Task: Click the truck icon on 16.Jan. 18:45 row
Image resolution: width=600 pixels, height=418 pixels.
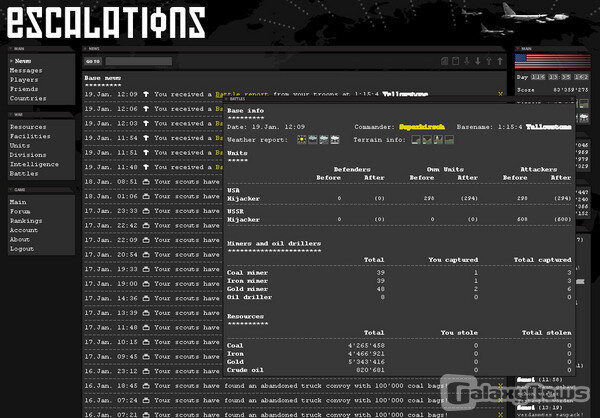Action: click(146, 386)
